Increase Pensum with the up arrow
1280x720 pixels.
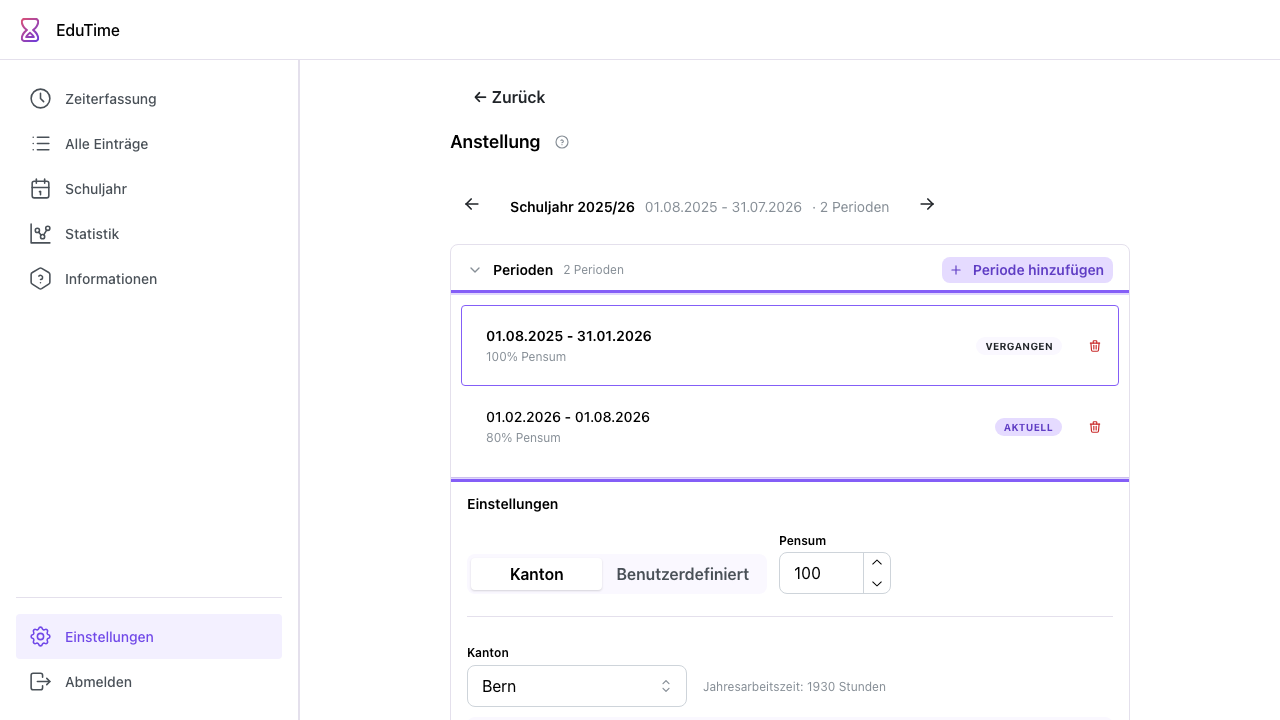877,563
